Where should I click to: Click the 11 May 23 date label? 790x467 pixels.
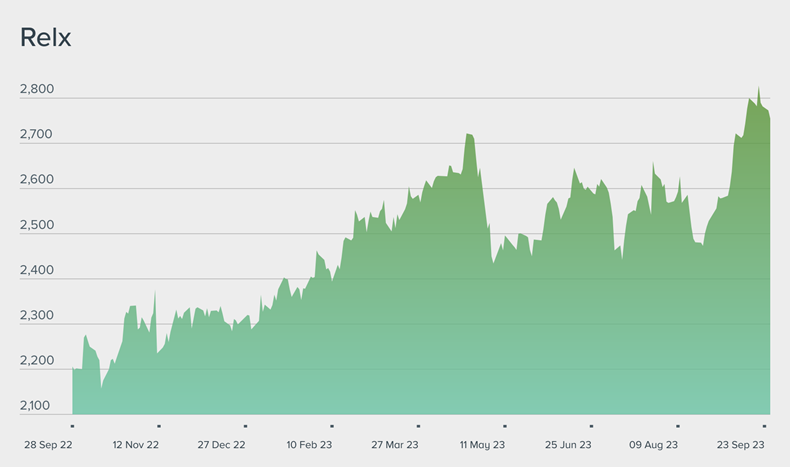point(482,445)
